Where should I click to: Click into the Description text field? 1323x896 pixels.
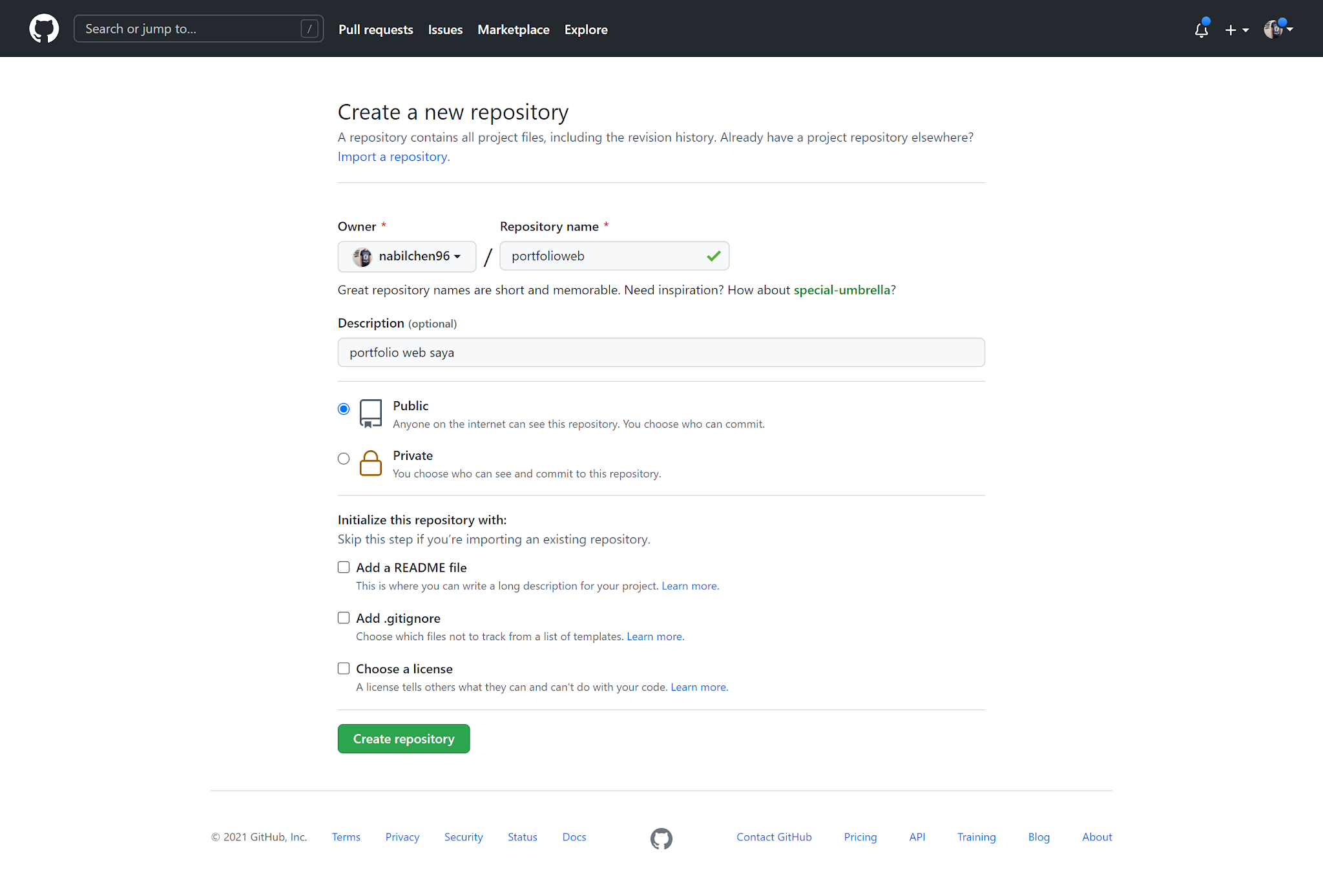click(661, 353)
